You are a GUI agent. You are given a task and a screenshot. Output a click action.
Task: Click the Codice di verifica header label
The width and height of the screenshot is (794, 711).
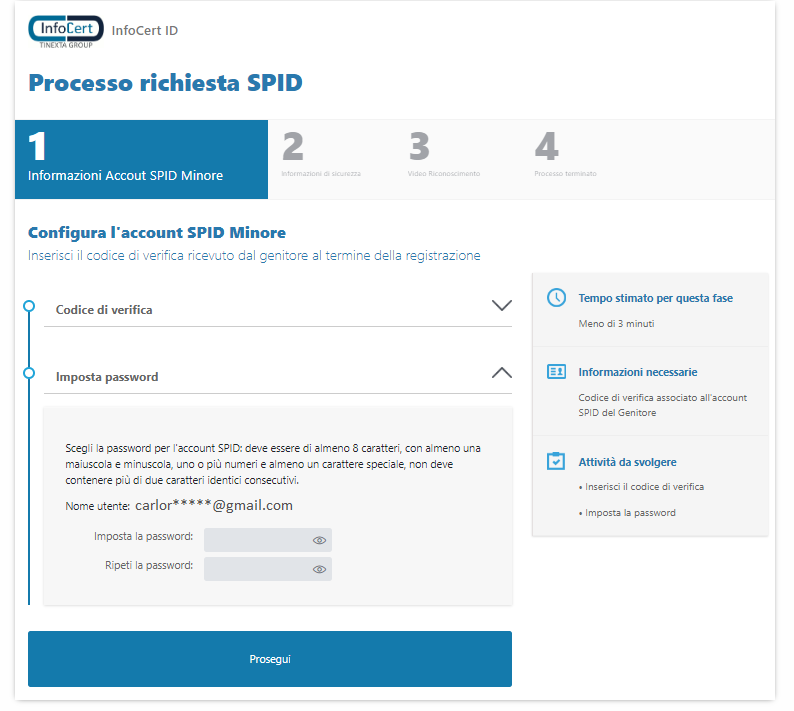click(104, 310)
